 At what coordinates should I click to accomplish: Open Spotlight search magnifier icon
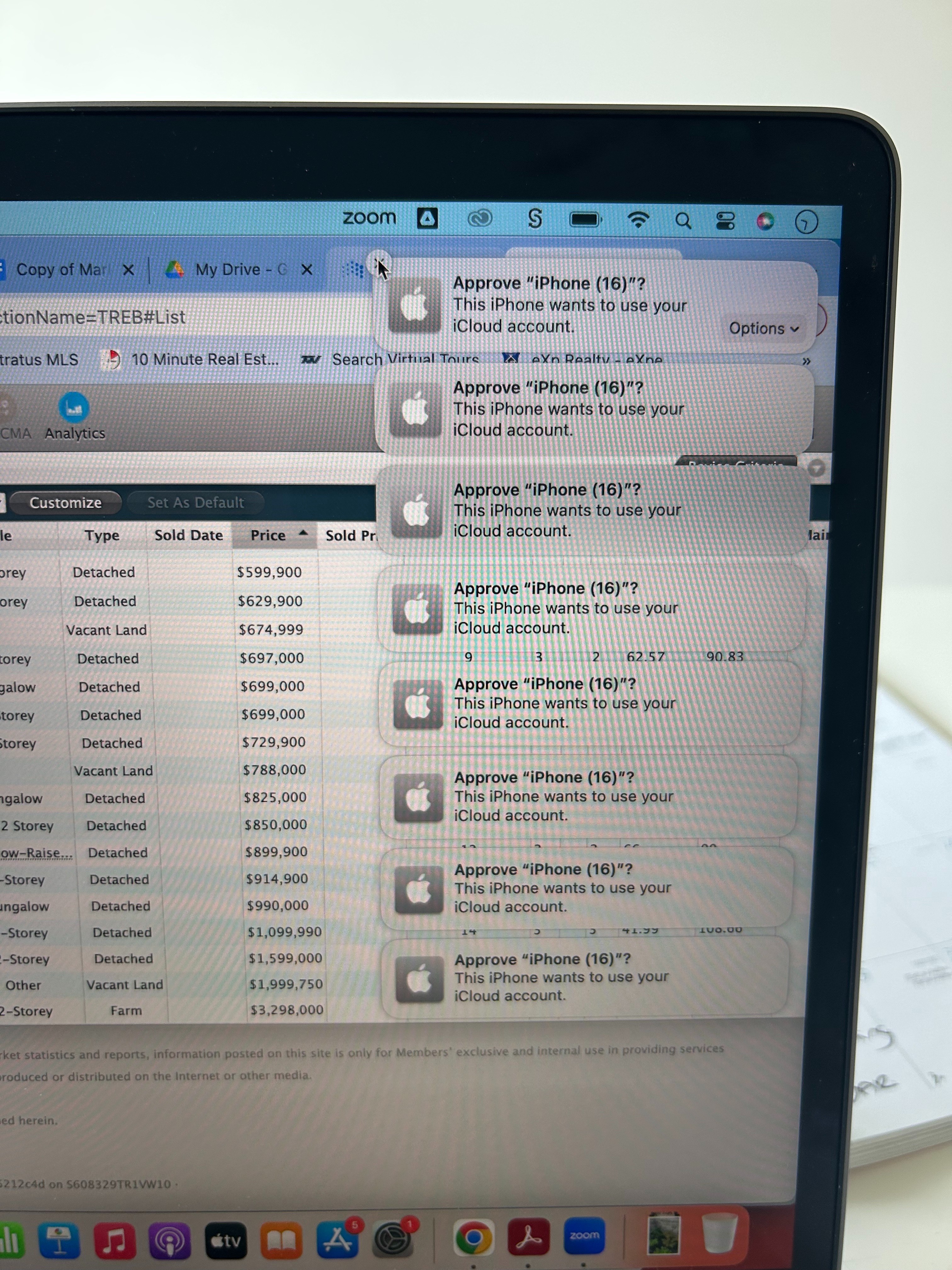pyautogui.click(x=683, y=220)
